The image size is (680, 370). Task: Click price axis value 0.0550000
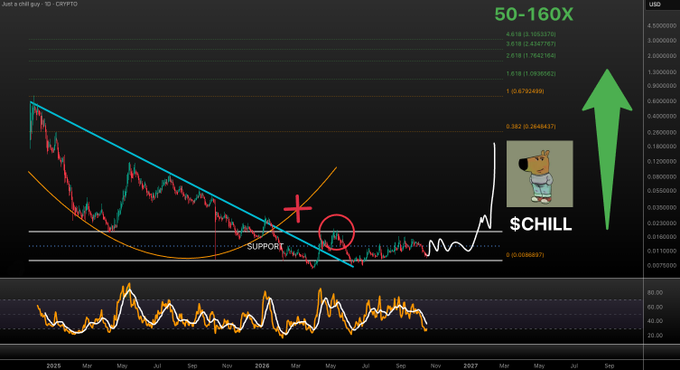[x=662, y=191]
